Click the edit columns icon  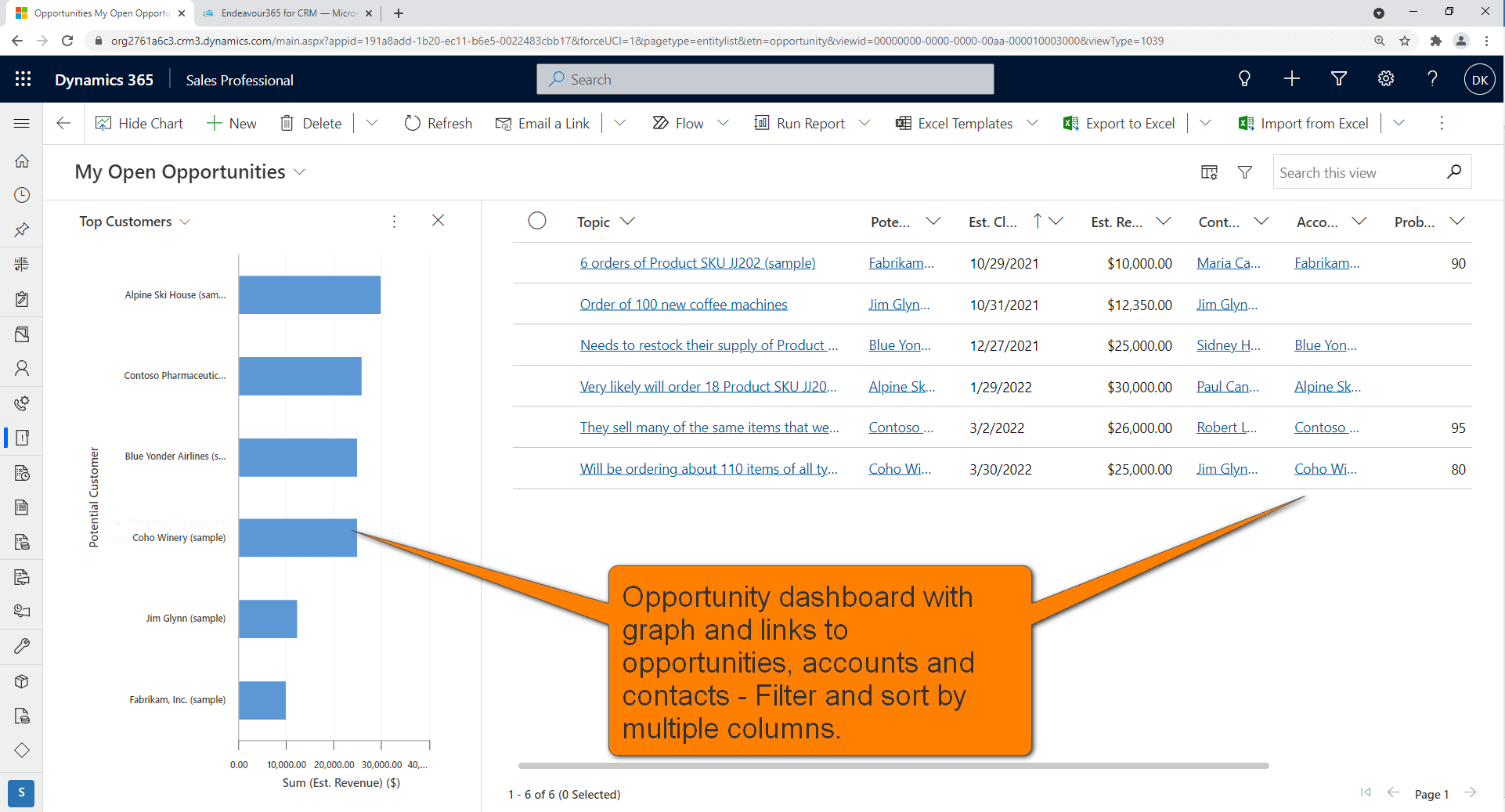tap(1209, 172)
